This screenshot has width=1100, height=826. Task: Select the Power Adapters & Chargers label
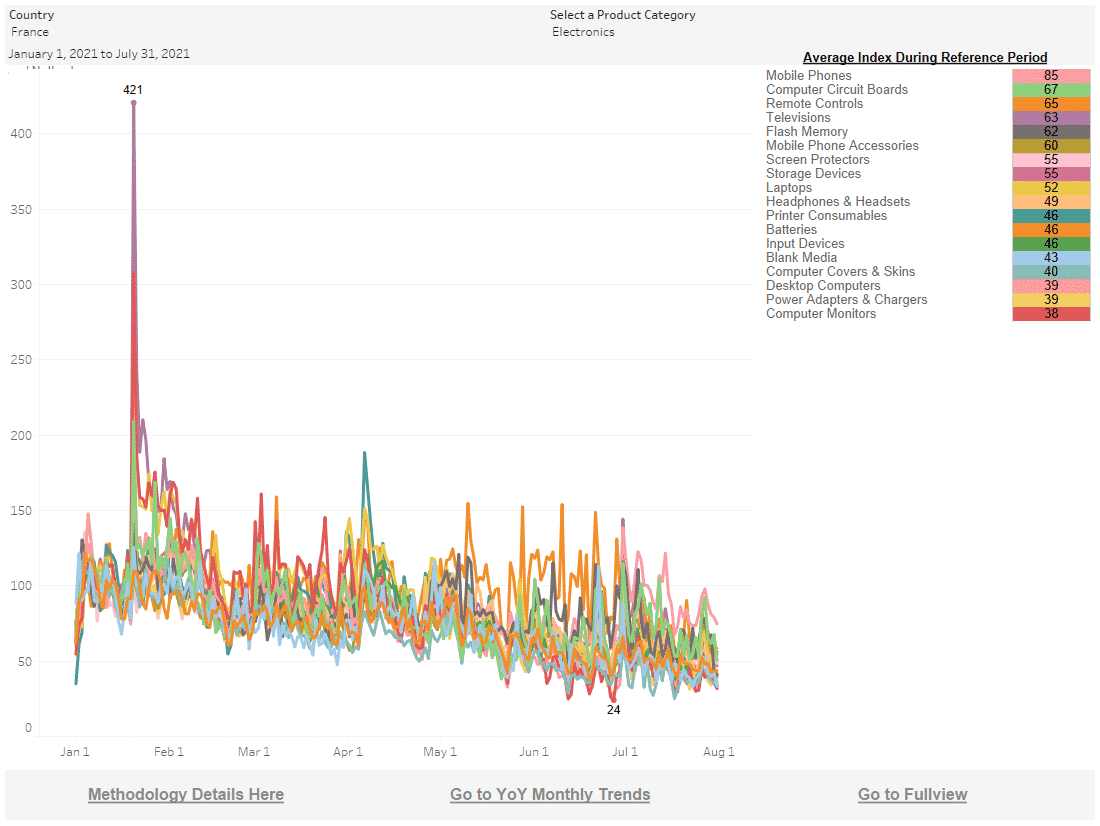tap(846, 300)
